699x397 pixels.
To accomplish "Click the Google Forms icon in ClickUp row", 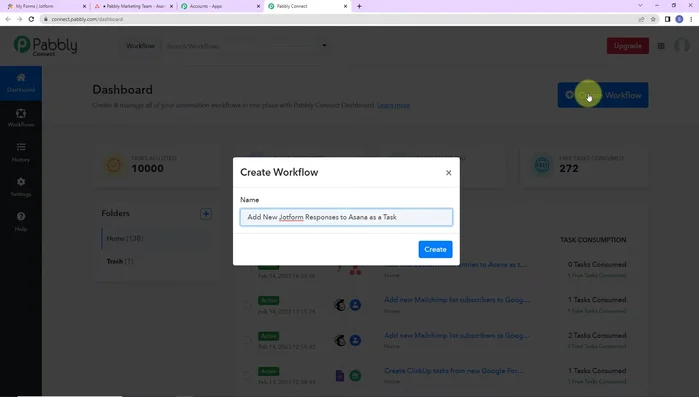I will (340, 376).
